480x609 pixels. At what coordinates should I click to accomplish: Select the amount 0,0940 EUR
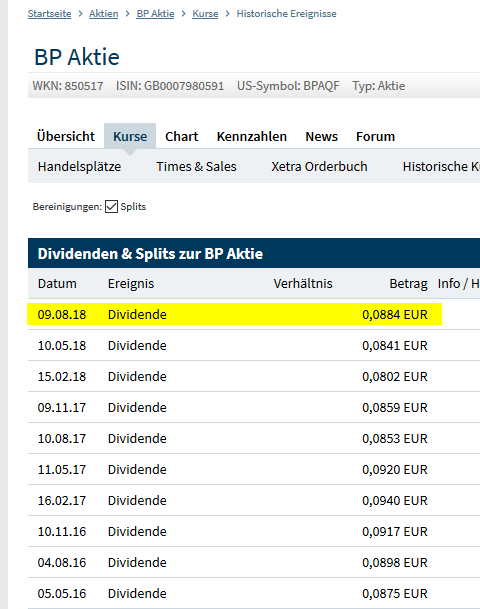395,501
